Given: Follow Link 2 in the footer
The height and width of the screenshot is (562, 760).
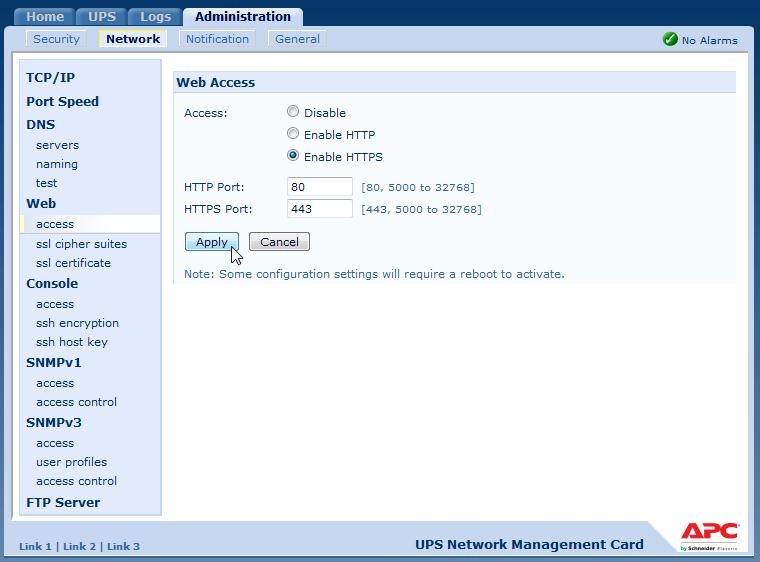Looking at the screenshot, I should (79, 546).
